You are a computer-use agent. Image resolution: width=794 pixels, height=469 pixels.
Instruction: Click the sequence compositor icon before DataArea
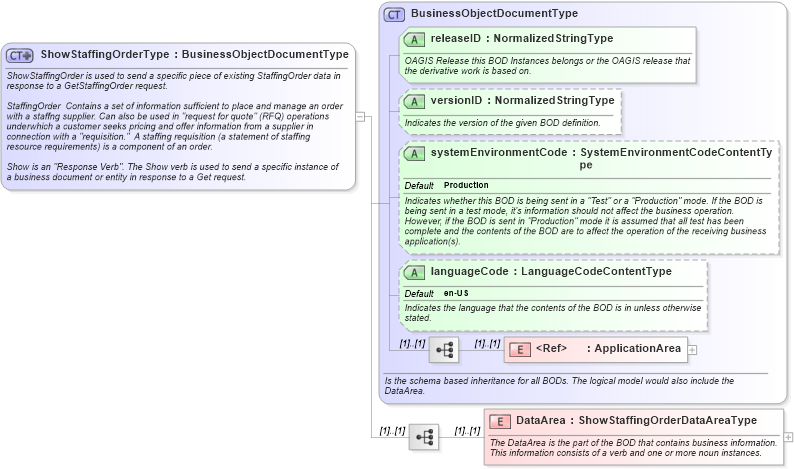point(424,437)
